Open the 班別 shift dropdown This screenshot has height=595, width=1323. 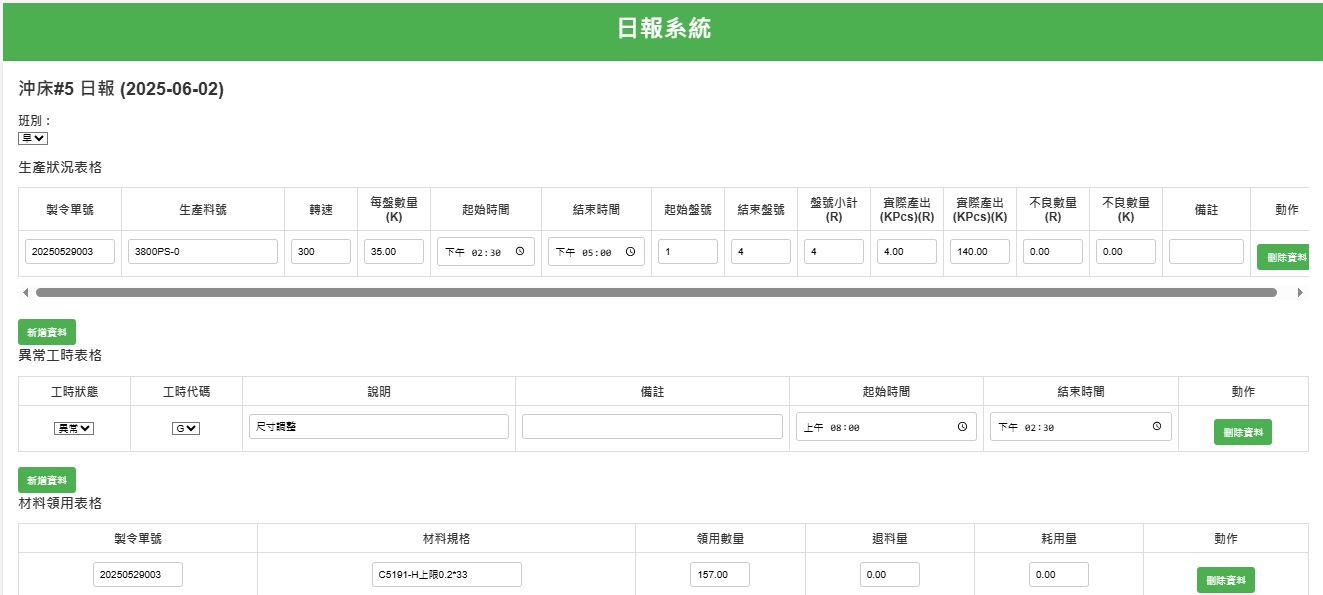click(33, 138)
